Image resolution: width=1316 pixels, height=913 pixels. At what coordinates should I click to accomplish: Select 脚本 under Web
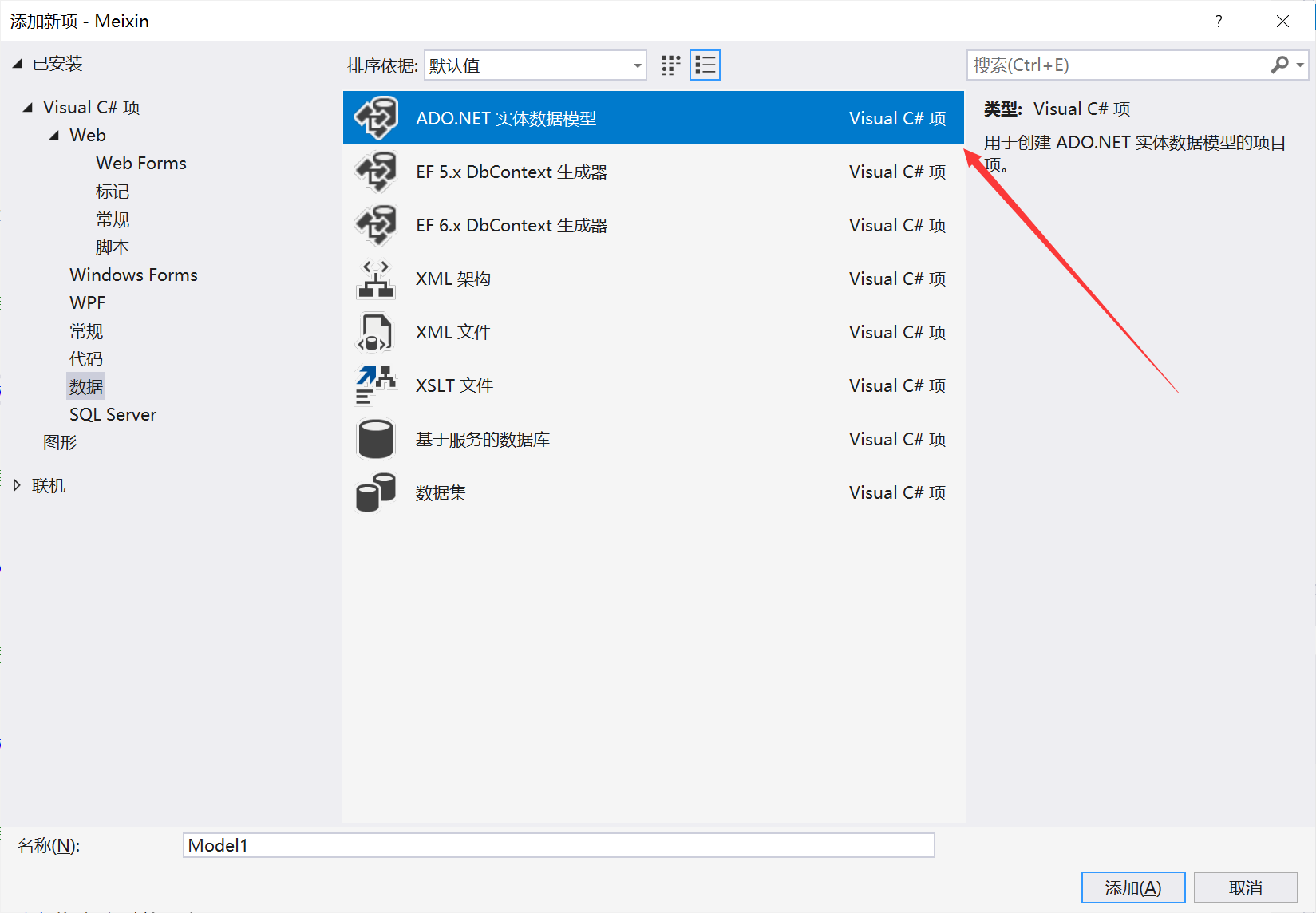coord(113,247)
